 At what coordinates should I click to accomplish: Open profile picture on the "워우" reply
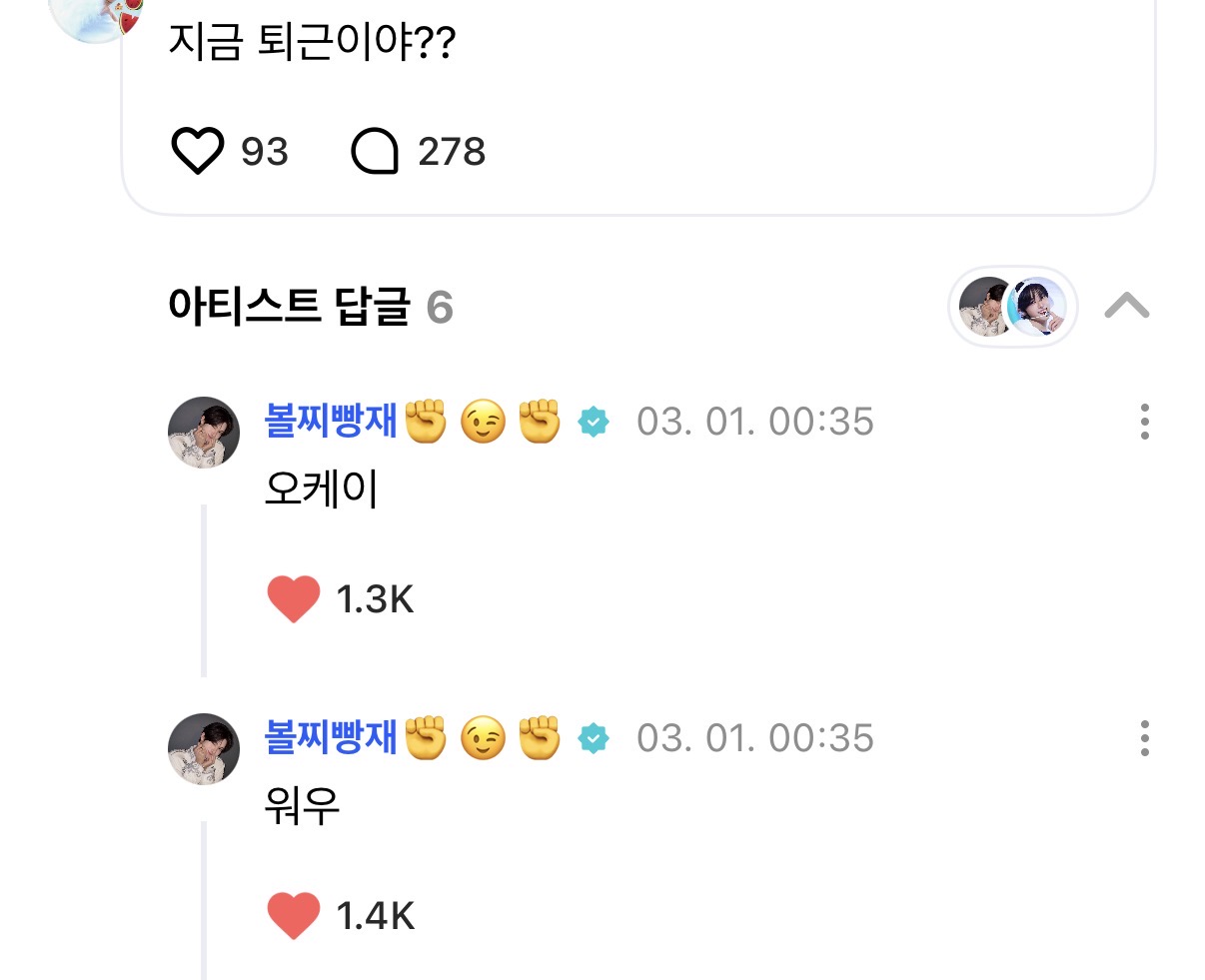pyautogui.click(x=204, y=749)
